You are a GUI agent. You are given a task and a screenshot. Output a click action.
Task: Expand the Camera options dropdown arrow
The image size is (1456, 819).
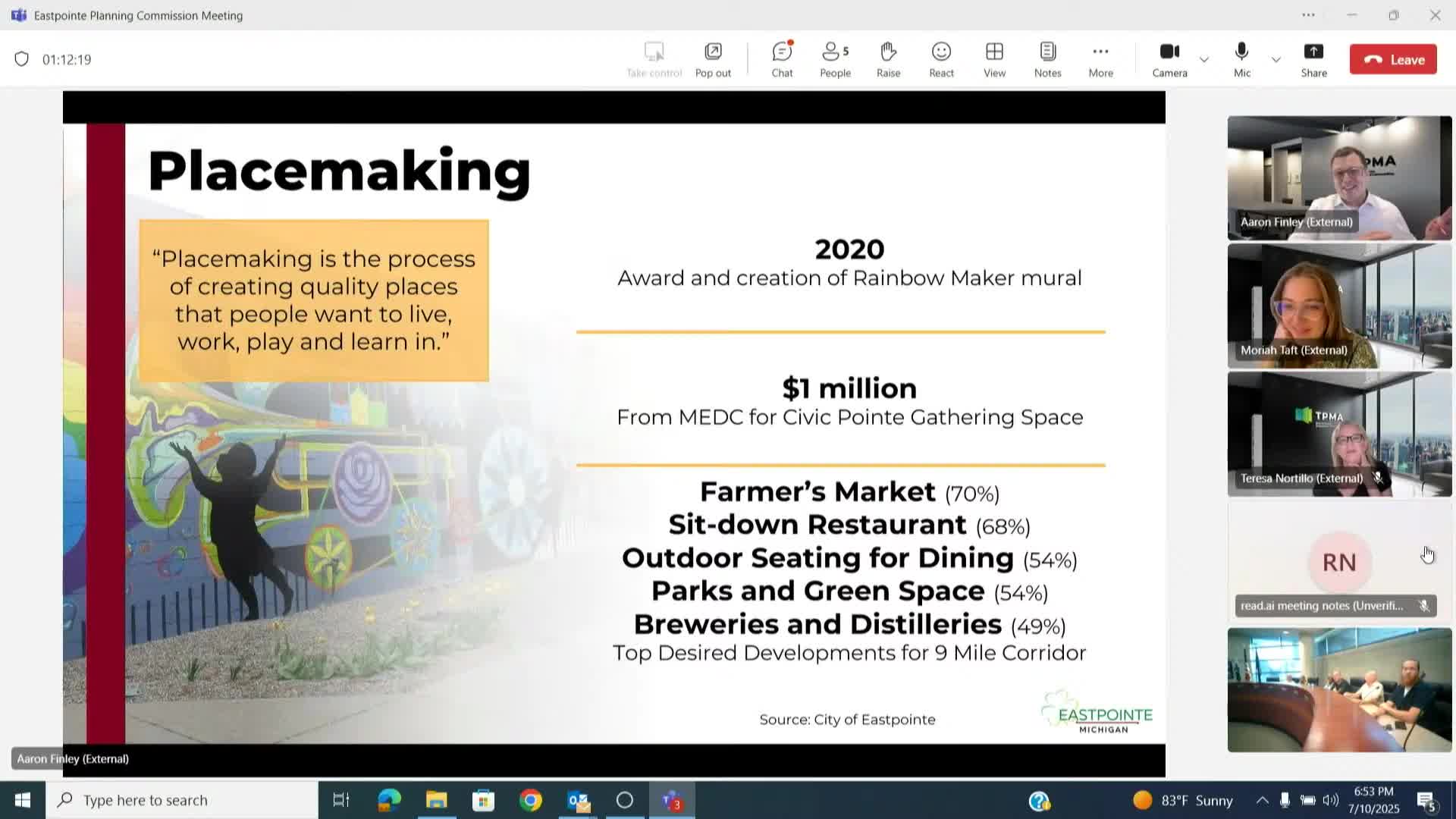[1203, 59]
